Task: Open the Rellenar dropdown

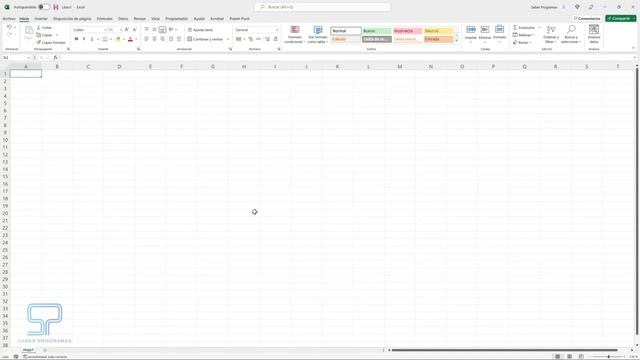Action: point(524,35)
